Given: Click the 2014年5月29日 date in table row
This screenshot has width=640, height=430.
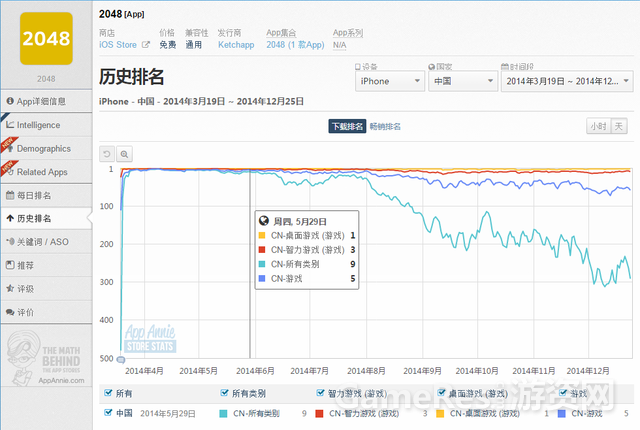Looking at the screenshot, I should coord(168,414).
